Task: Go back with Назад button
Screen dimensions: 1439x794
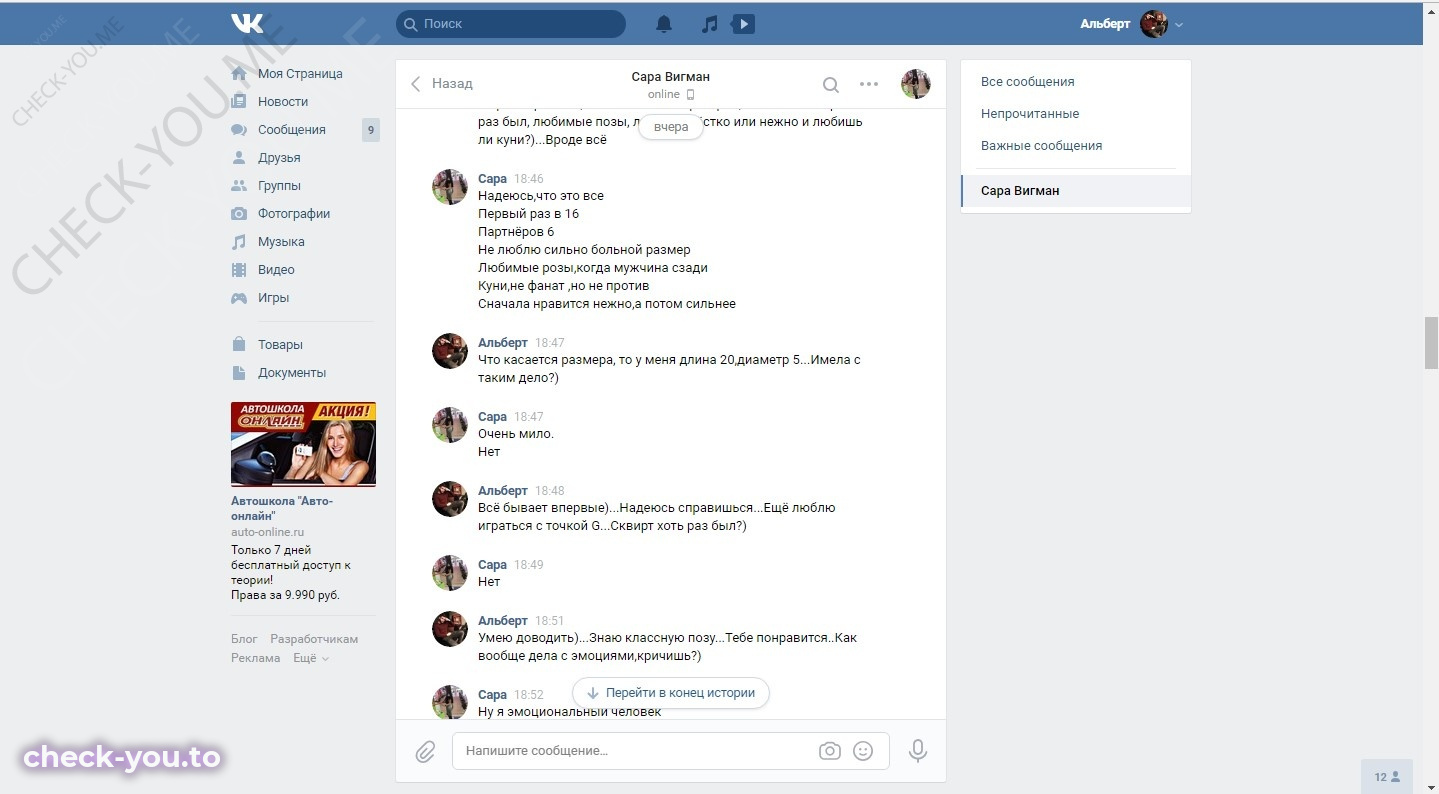Action: pos(442,84)
